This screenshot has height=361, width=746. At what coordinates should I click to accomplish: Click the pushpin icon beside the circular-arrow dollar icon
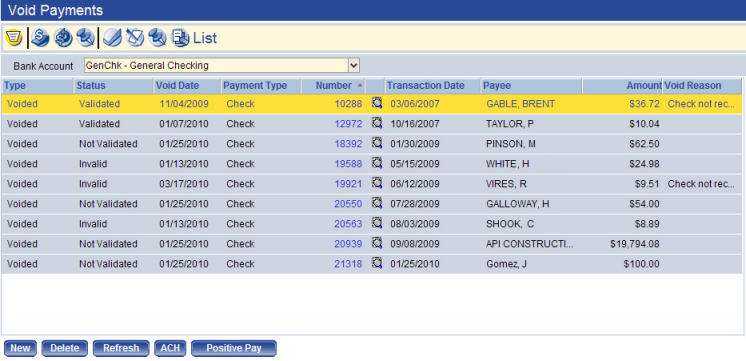coord(85,38)
